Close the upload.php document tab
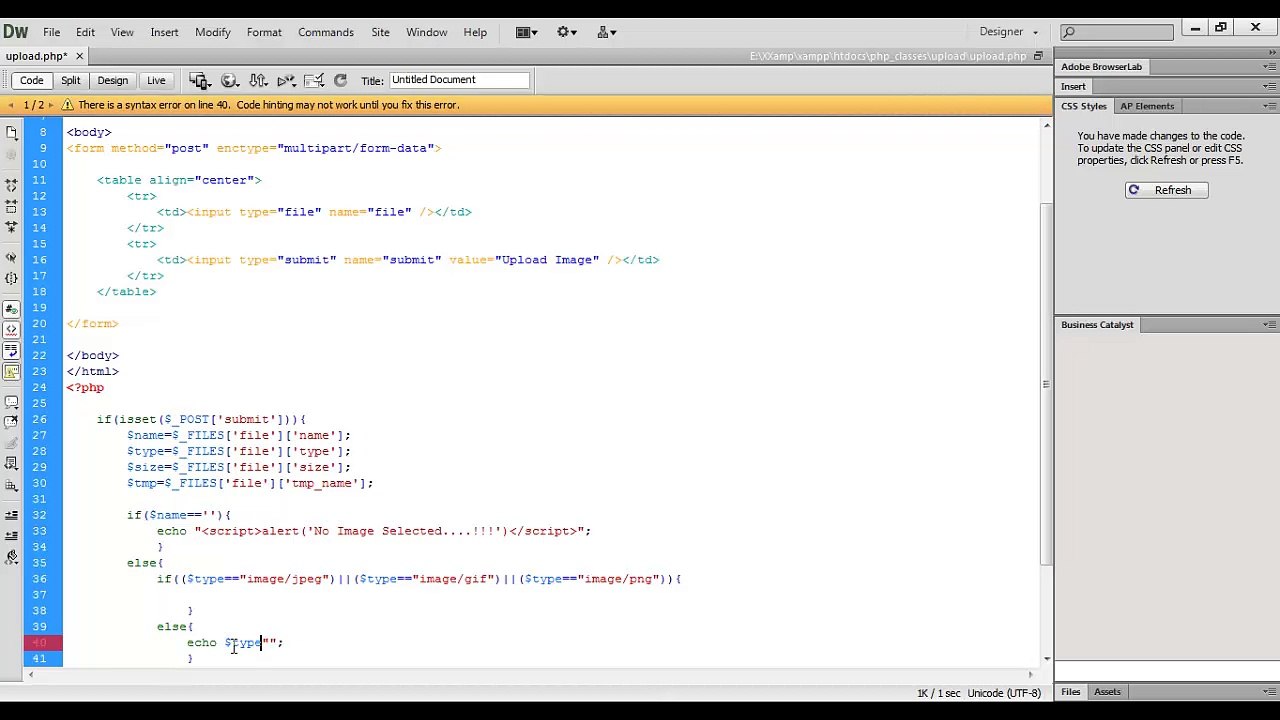The height and width of the screenshot is (720, 1280). 79,56
